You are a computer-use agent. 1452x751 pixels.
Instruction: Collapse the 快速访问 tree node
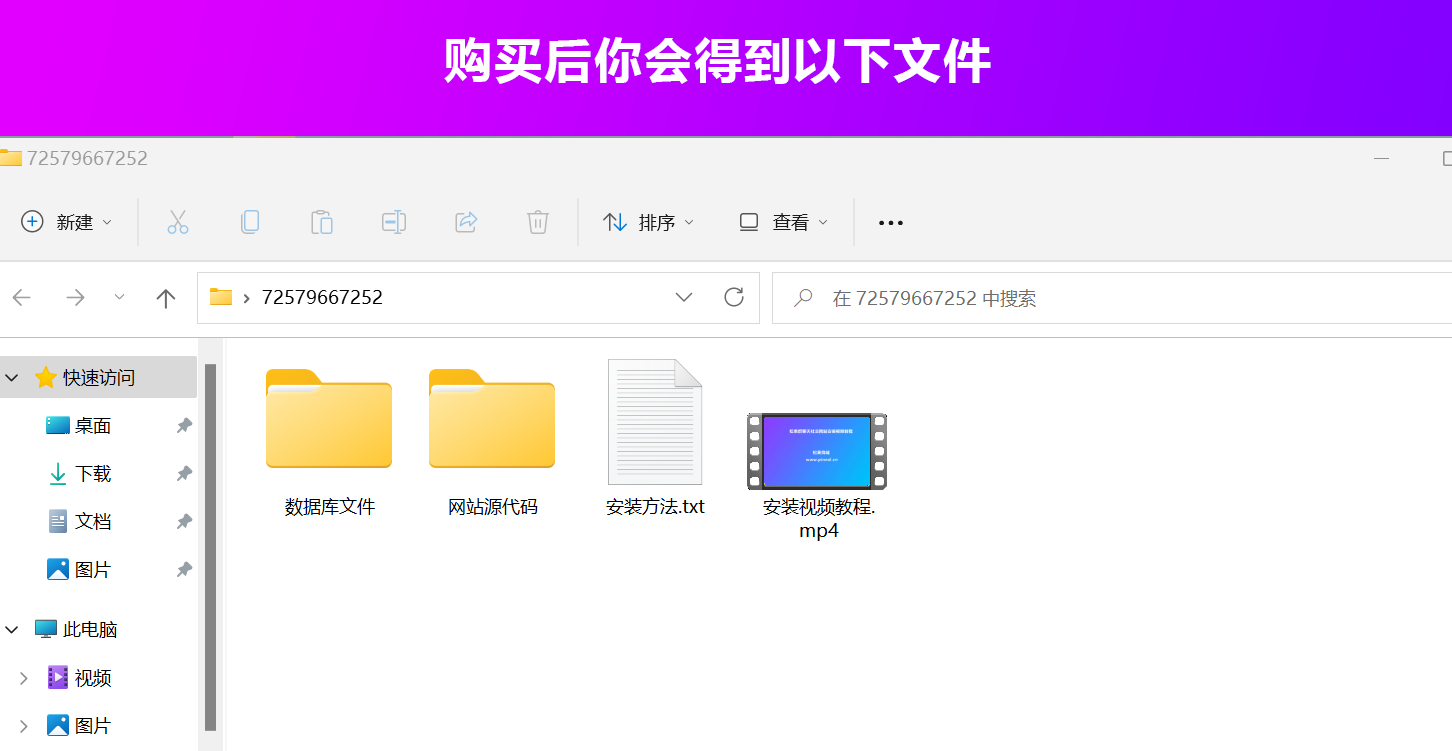click(12, 378)
